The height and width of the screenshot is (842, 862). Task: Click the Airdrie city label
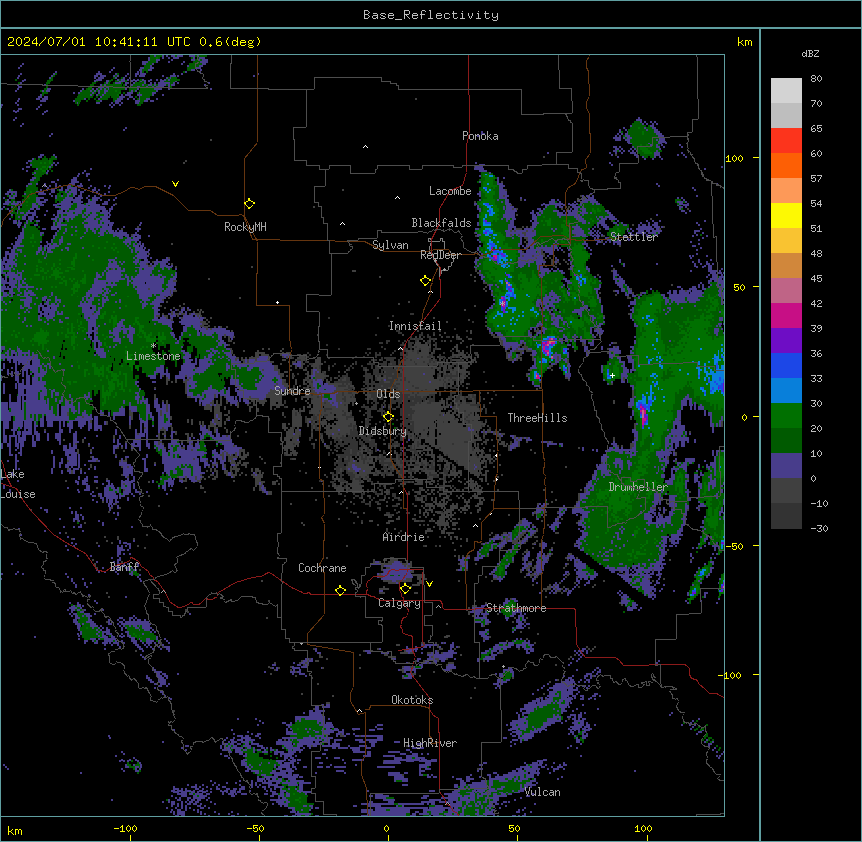pos(404,537)
